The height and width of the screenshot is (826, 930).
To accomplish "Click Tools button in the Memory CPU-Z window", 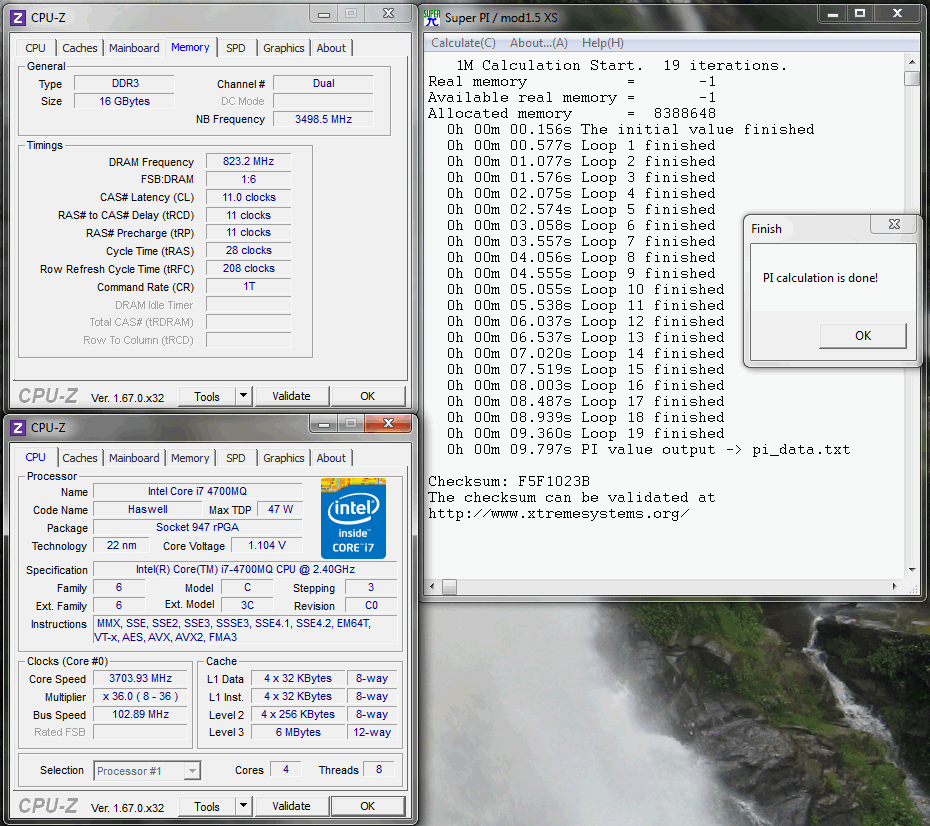I will pos(206,396).
